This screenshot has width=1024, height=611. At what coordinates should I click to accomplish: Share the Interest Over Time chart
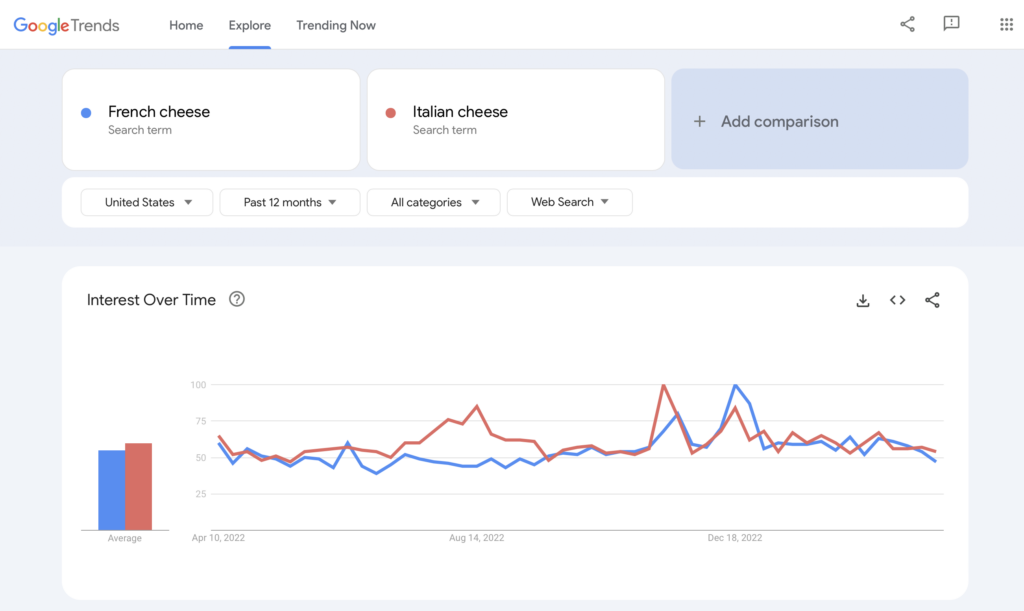(932, 300)
